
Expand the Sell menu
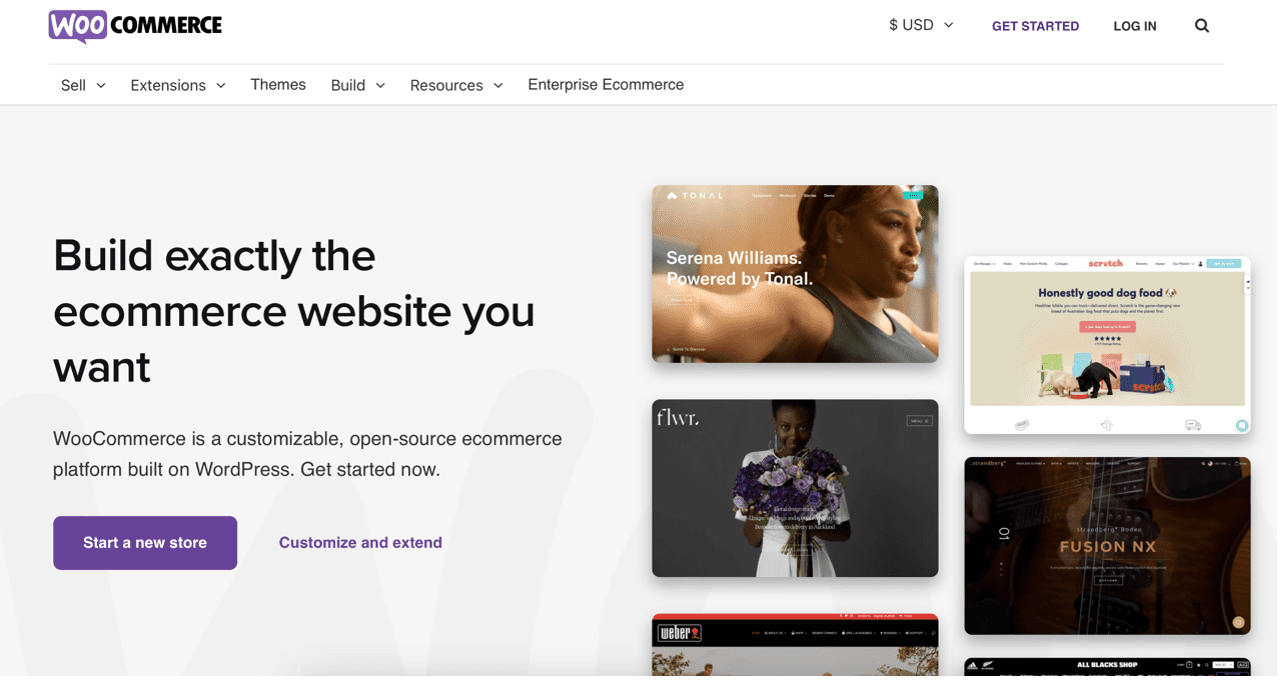click(83, 85)
